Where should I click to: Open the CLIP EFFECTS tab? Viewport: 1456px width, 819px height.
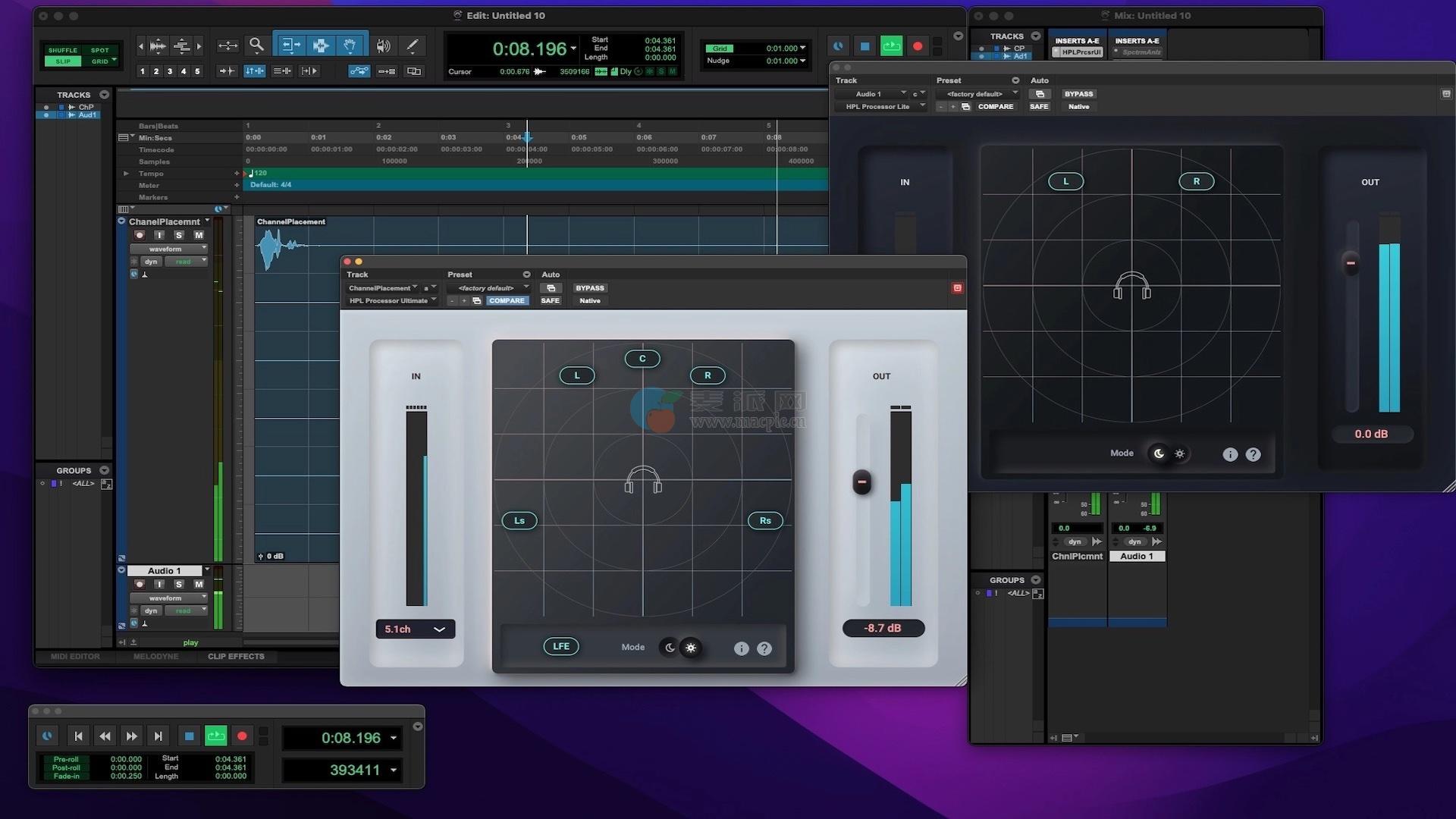(236, 657)
